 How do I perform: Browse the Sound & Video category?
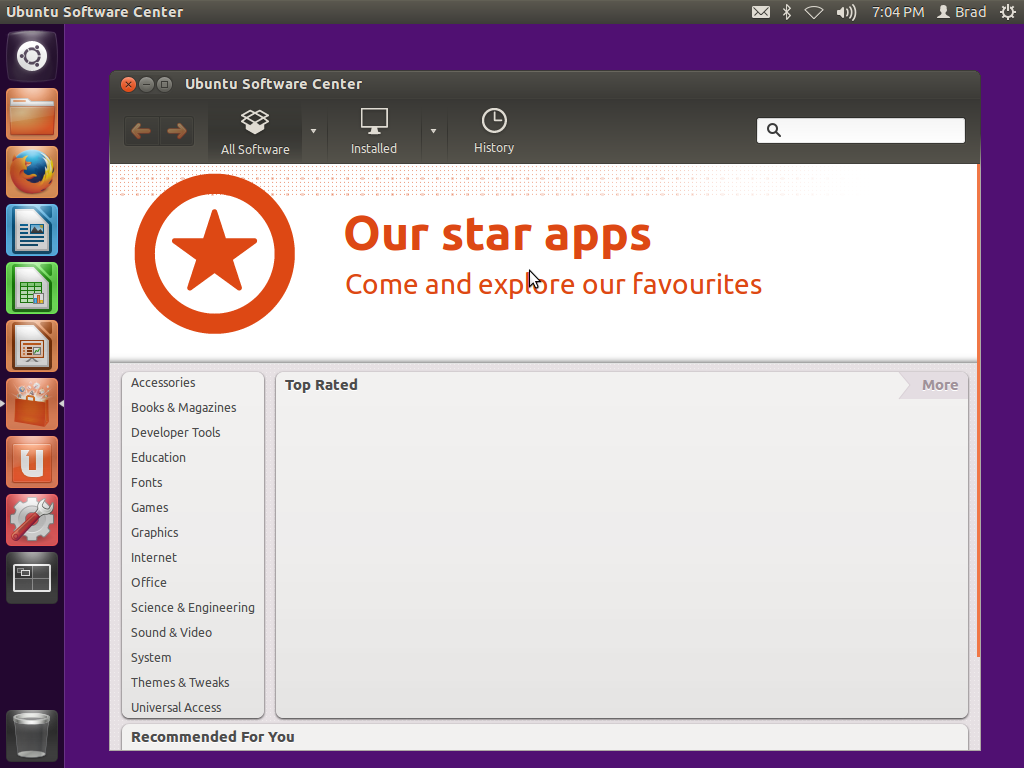coord(171,632)
